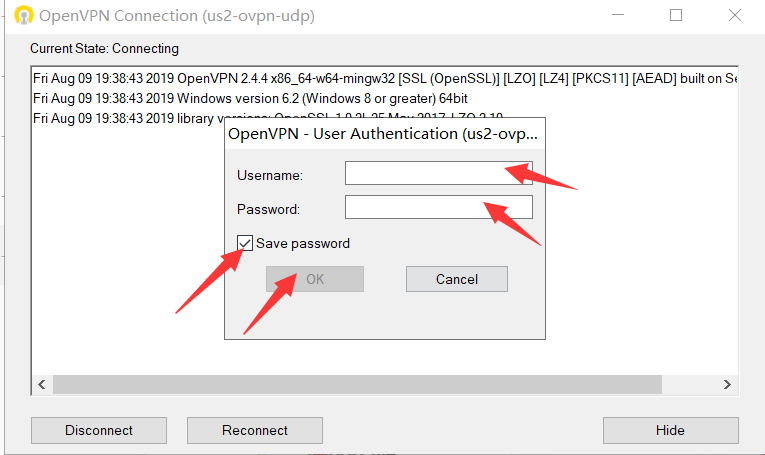Image resolution: width=765 pixels, height=455 pixels.
Task: Focus the Username input field
Action: pyautogui.click(x=438, y=174)
